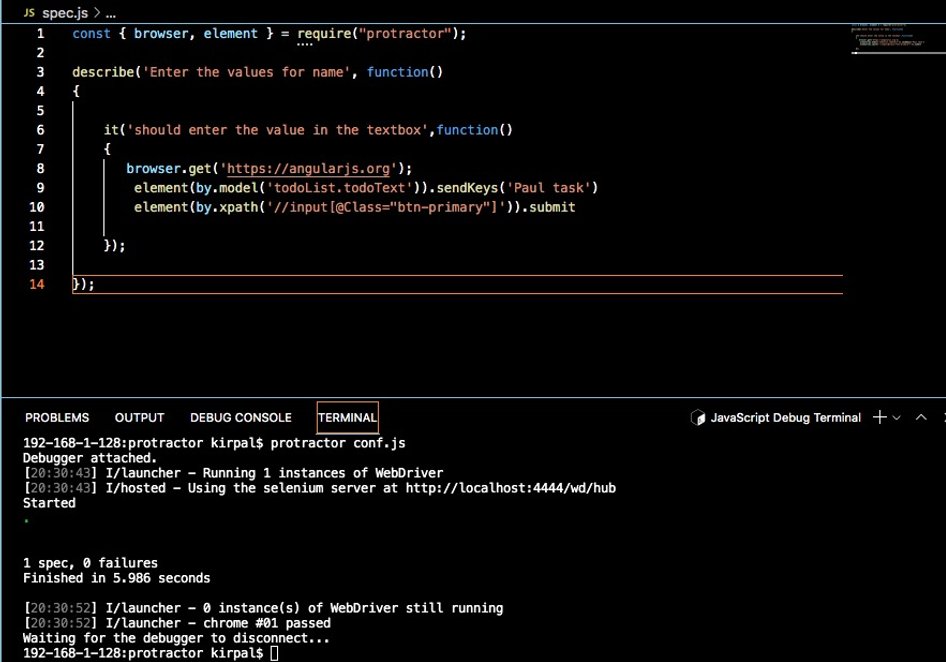
Task: Open the launch profile dropdown beside the plus
Action: pyautogui.click(x=897, y=418)
